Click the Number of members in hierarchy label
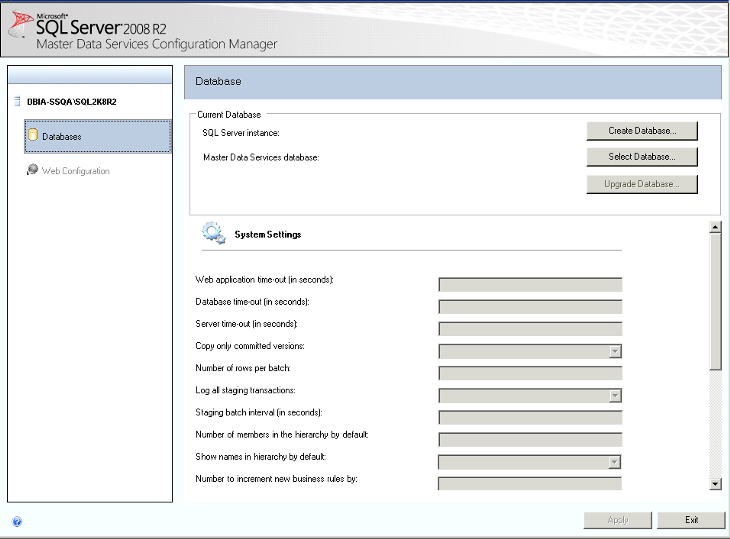 coord(282,435)
